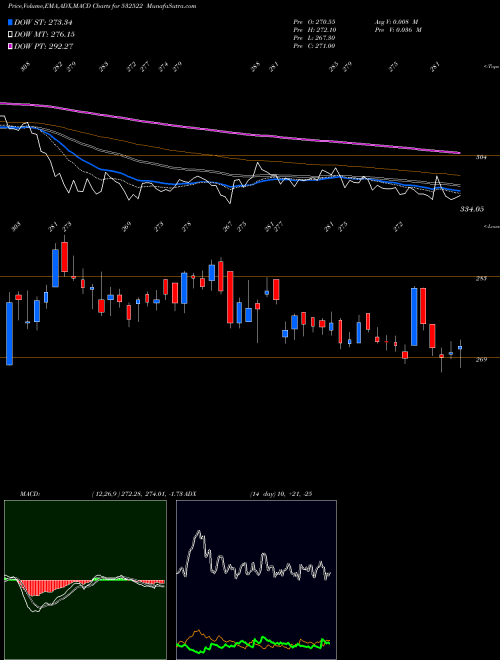
Task: Click the red MACD histogram bars
Action: click(x=42, y=587)
